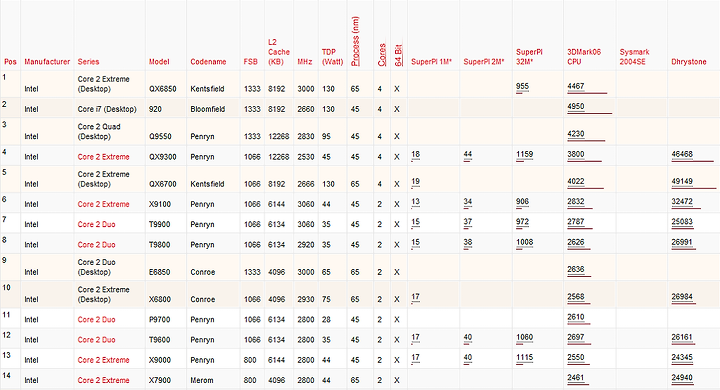The image size is (720, 390).
Task: Click 3DMark06 score 4230 for Q9550
Action: pyautogui.click(x=575, y=134)
